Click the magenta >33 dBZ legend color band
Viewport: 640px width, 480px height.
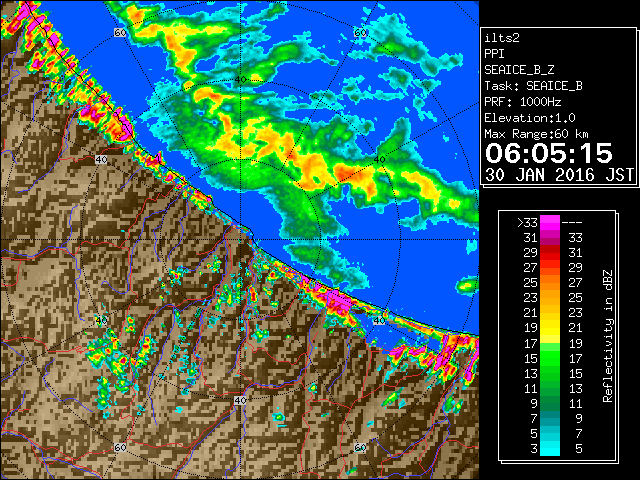point(550,223)
